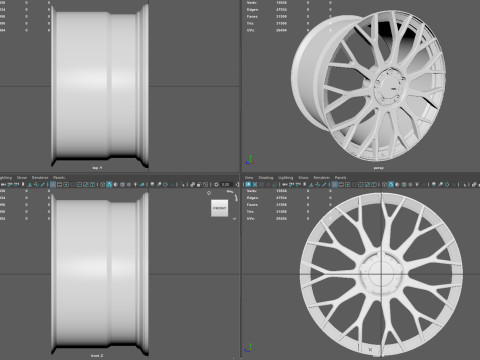
Task: Open the ViewCube dropdown chevron
Action: [234, 219]
